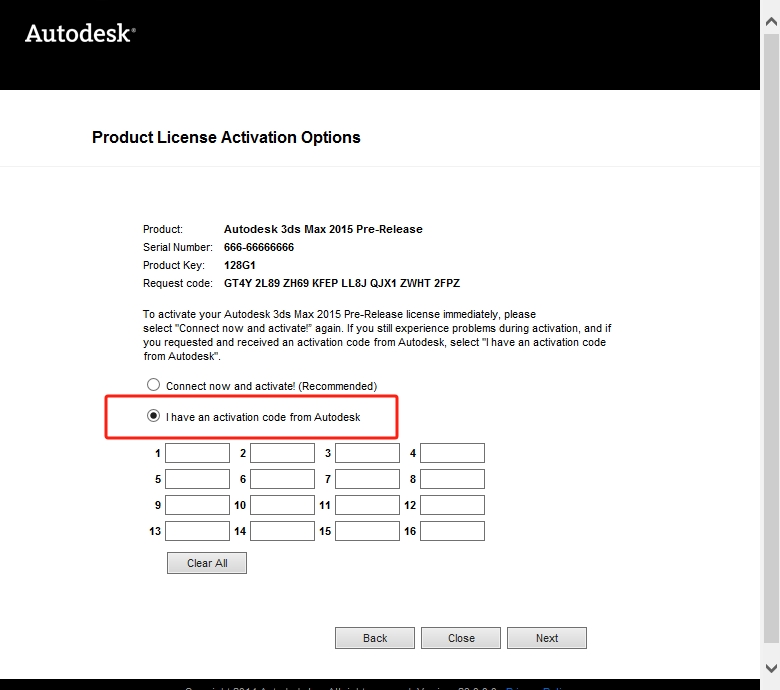Proceed with the Next button
Image resolution: width=780 pixels, height=690 pixels.
pos(547,638)
